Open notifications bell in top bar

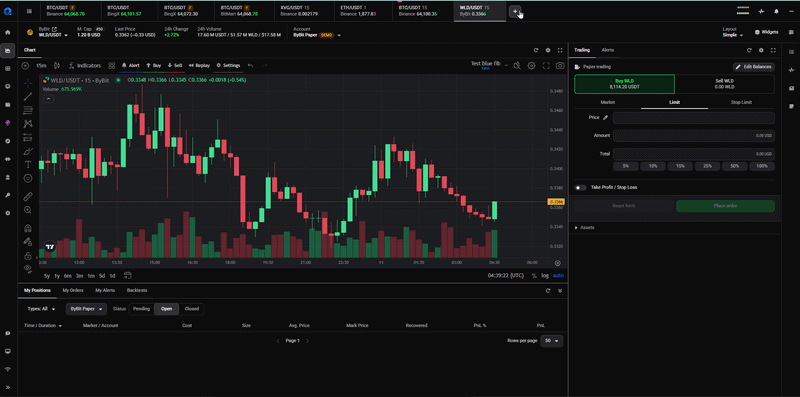tap(777, 11)
